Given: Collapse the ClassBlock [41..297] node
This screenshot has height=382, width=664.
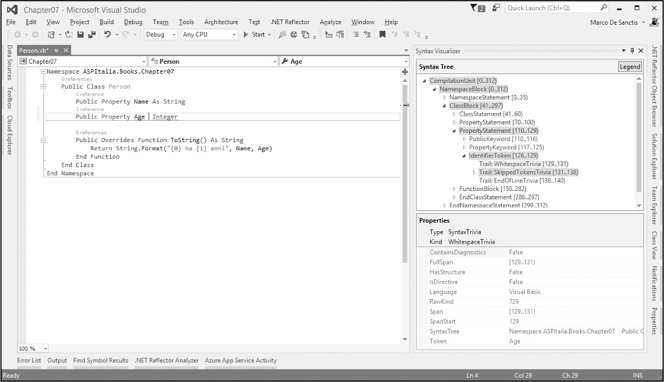Looking at the screenshot, I should point(444,106).
